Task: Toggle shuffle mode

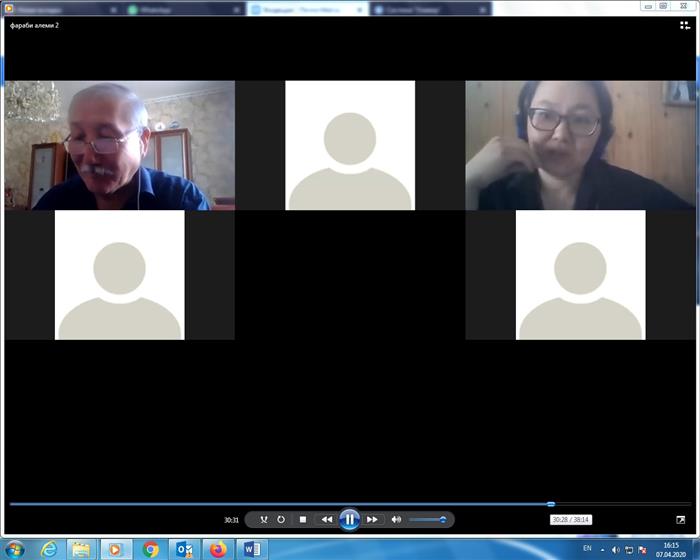Action: pos(263,520)
